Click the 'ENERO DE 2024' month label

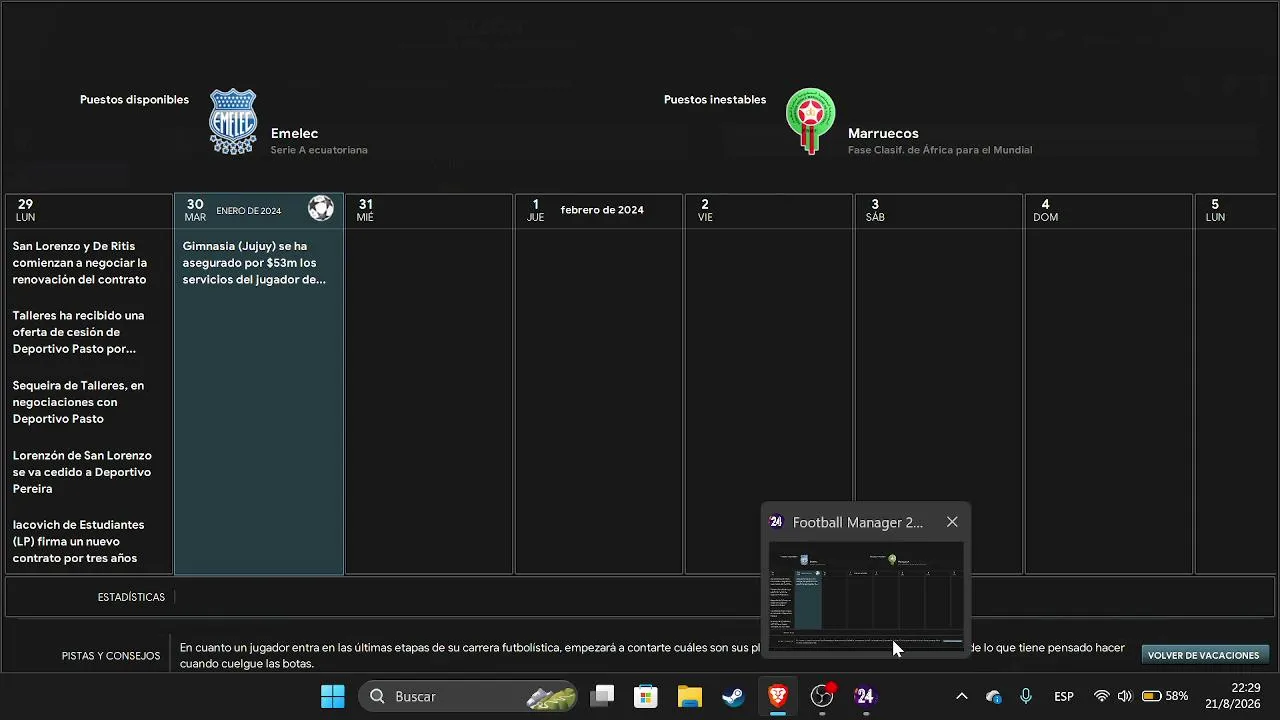tap(249, 211)
